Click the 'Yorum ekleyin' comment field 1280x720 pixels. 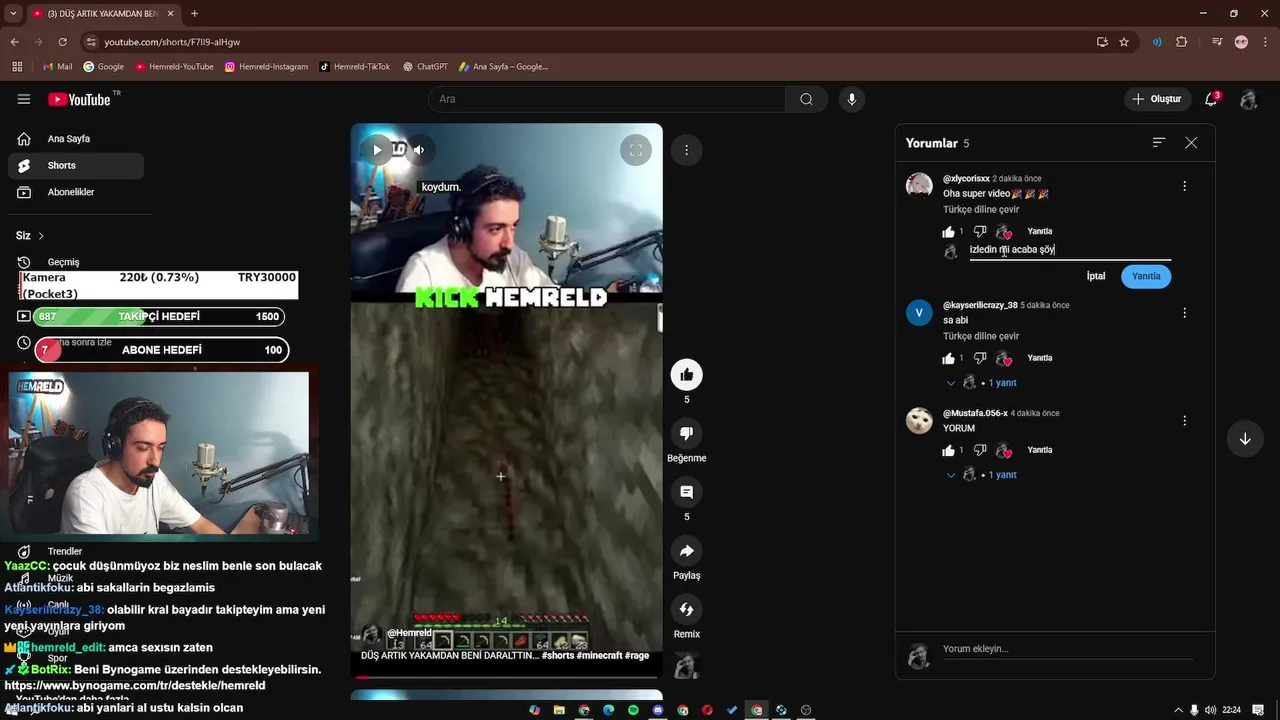pos(1068,649)
